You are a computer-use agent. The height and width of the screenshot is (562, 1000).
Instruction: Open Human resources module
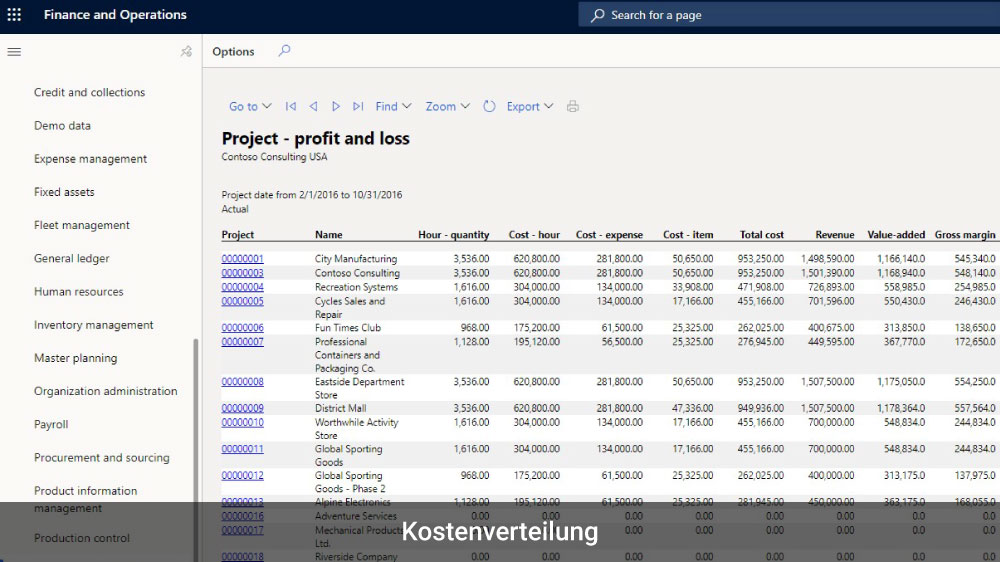(x=78, y=292)
